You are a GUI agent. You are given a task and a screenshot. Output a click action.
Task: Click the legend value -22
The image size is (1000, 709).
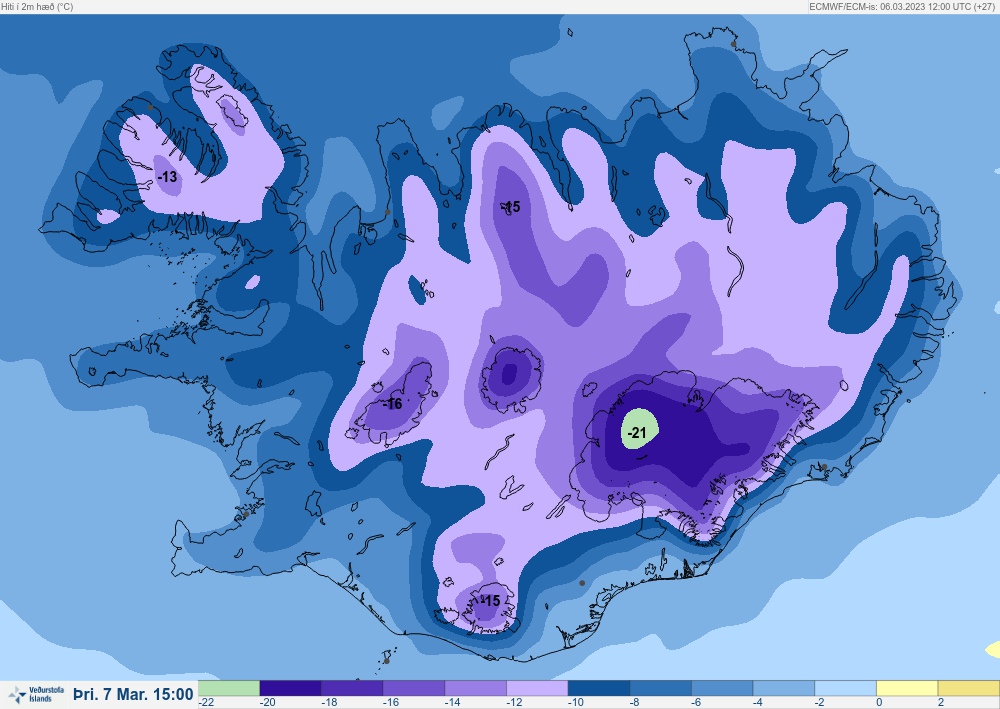(206, 702)
